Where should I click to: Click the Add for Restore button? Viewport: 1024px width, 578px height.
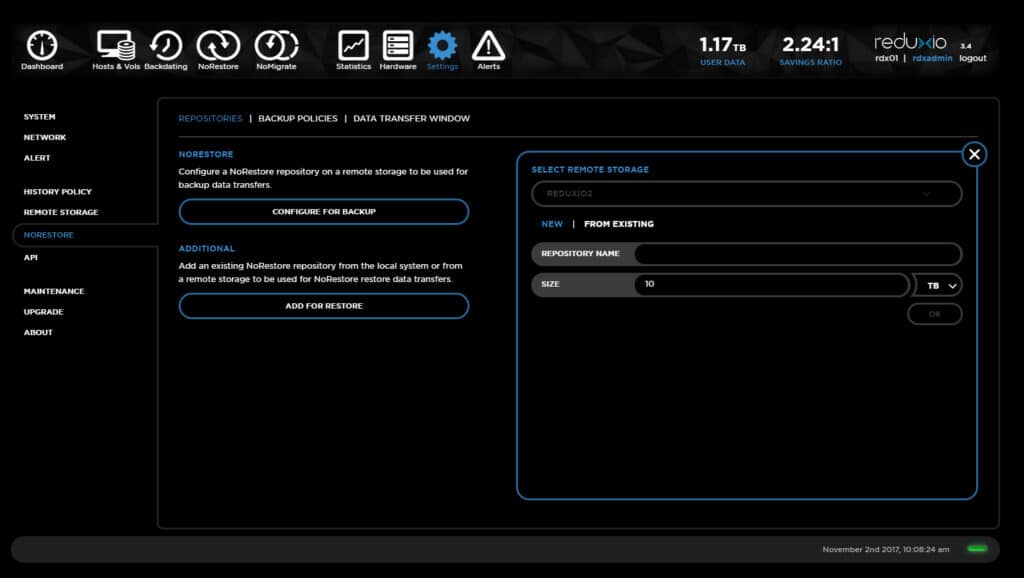(x=324, y=306)
